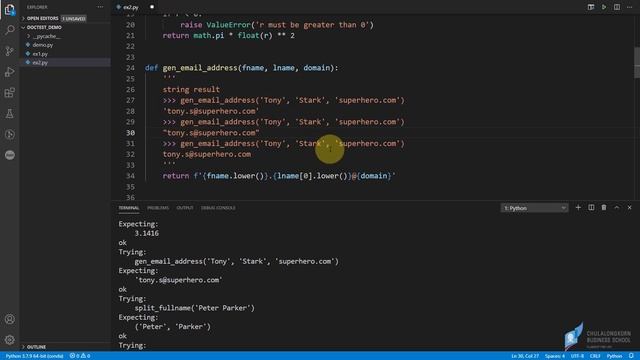Screen dimensions: 640x360
Task: Switch to the Terminal panel tab
Action: pos(129,208)
